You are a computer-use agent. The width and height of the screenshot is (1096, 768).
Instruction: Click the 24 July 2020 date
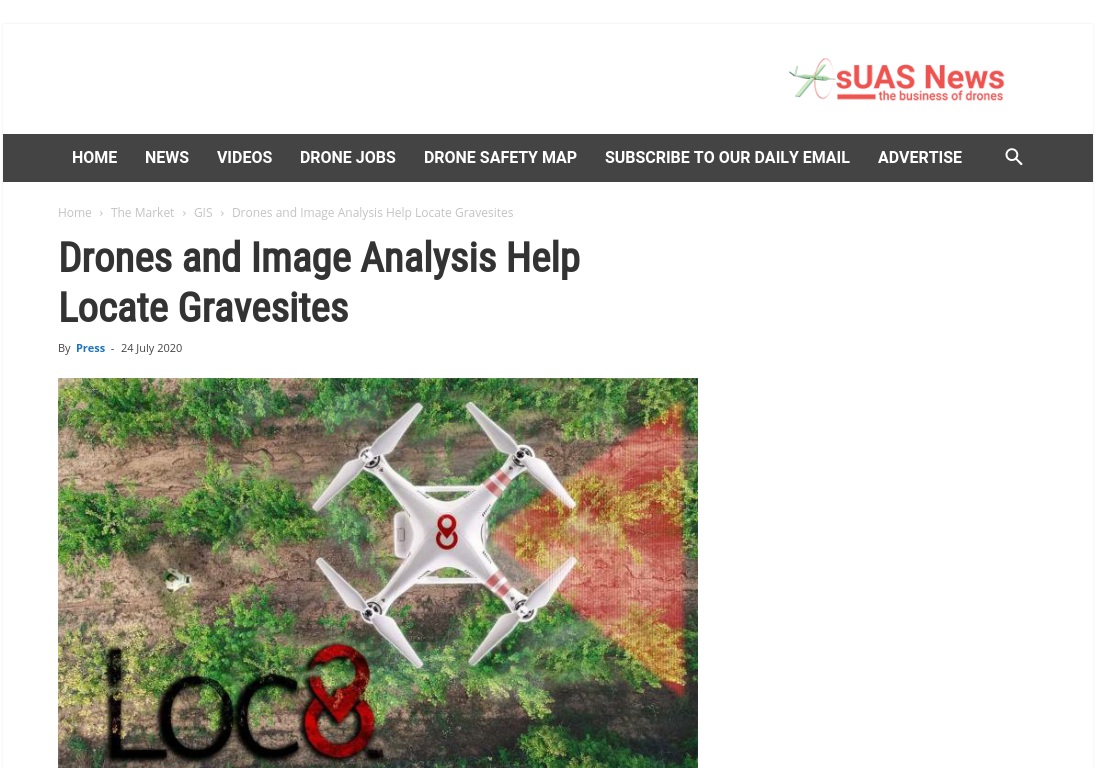(x=152, y=348)
